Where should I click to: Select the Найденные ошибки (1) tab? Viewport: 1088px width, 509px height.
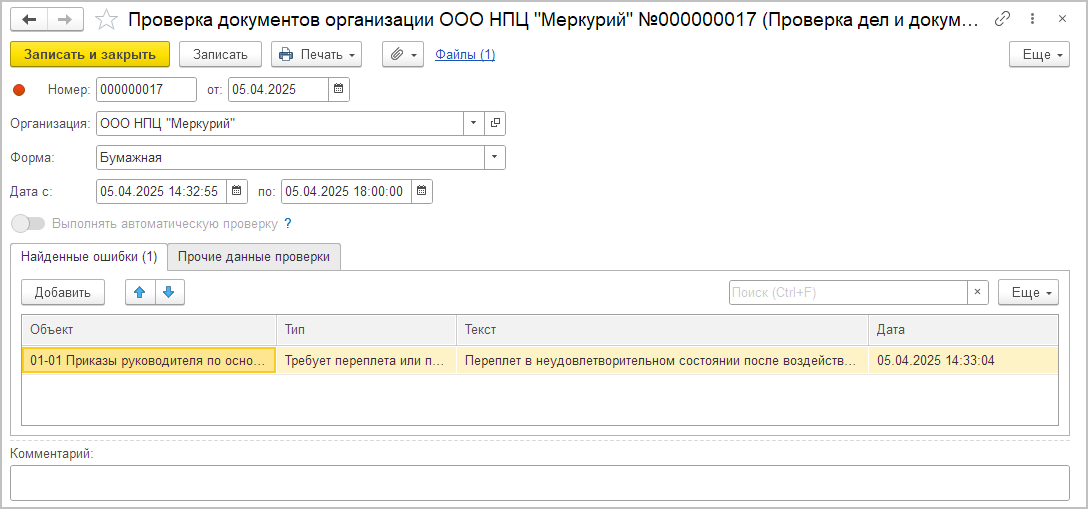(89, 257)
